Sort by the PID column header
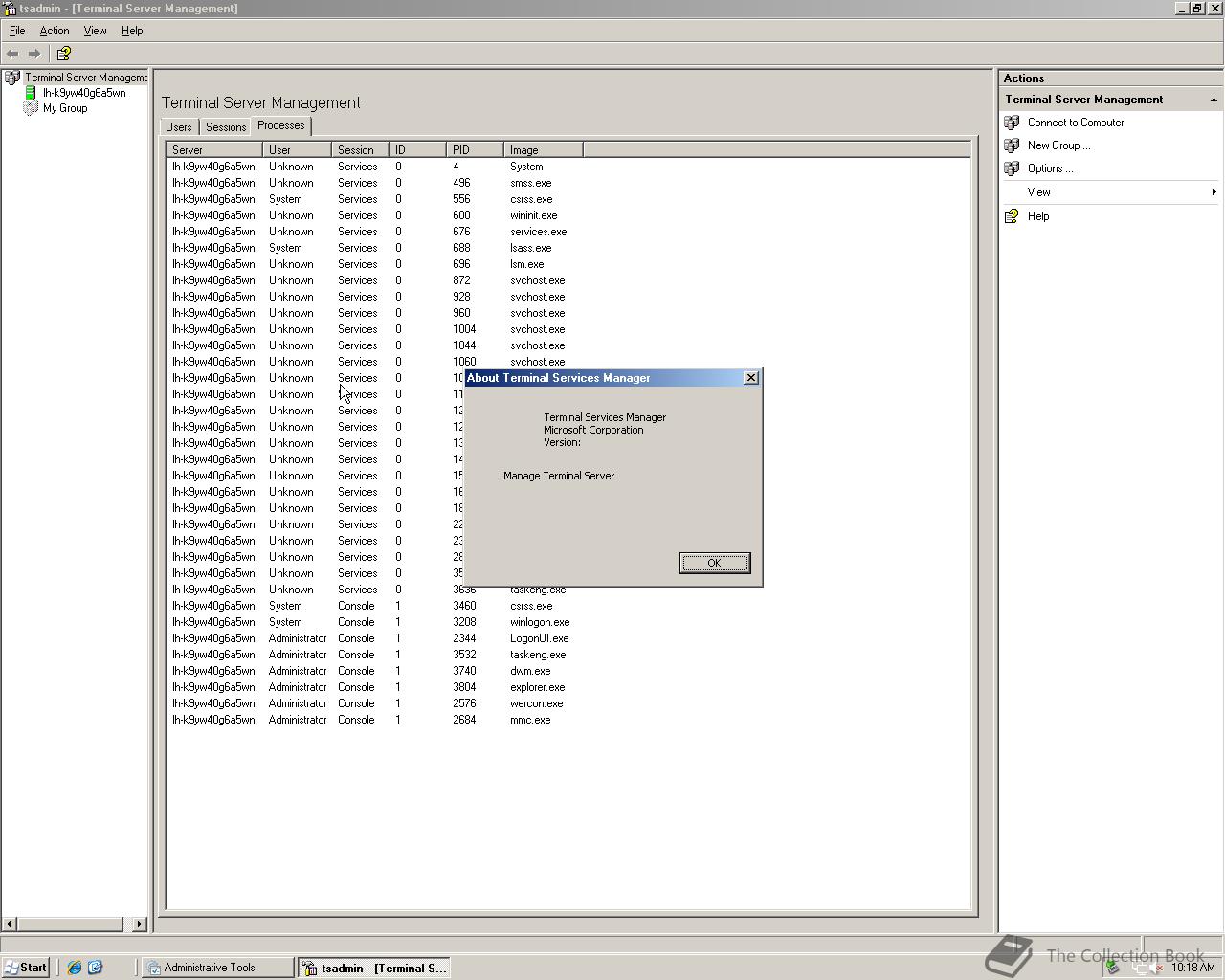The height and width of the screenshot is (980, 1225). [475, 150]
